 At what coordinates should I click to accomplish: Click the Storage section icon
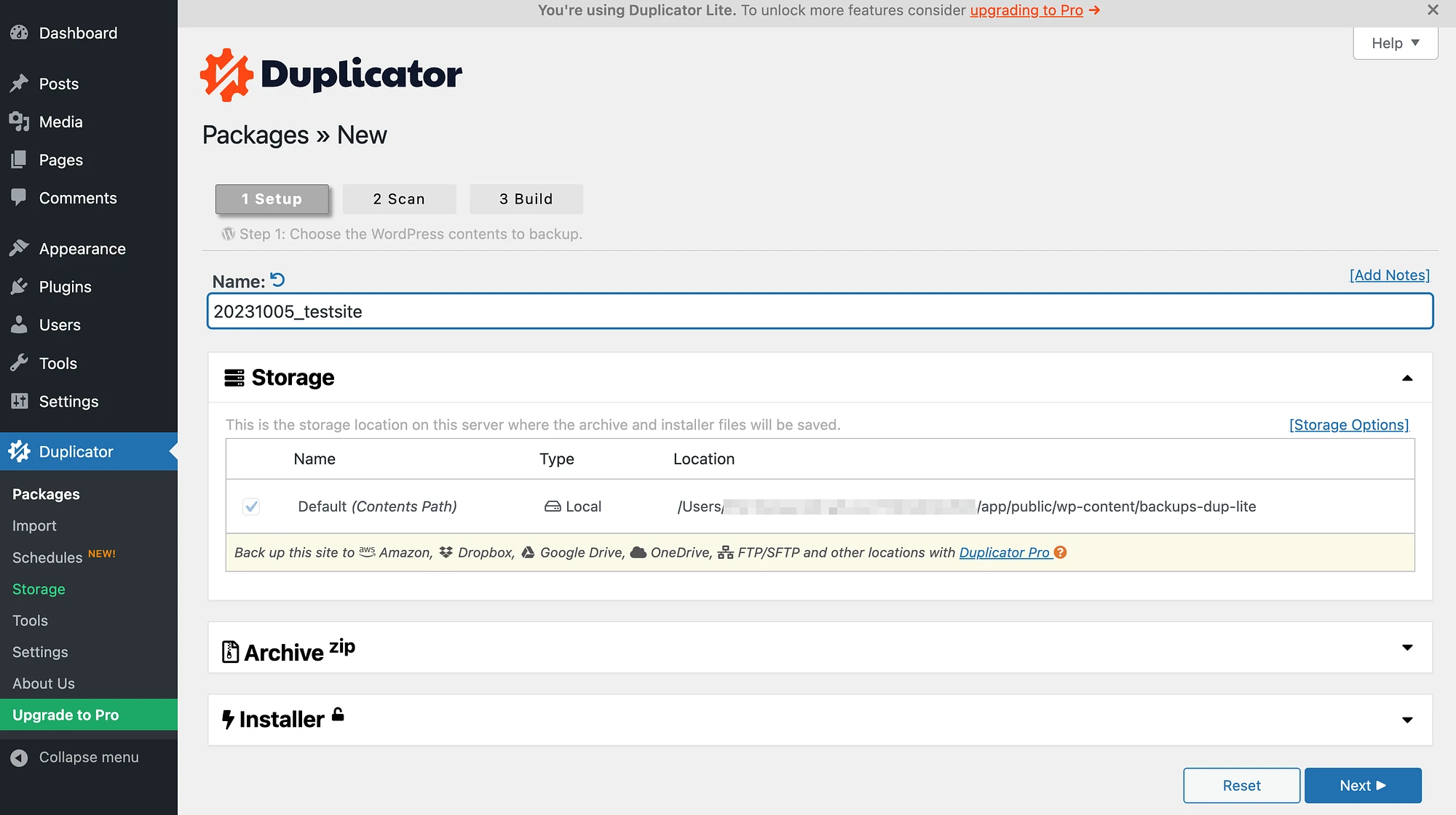232,378
